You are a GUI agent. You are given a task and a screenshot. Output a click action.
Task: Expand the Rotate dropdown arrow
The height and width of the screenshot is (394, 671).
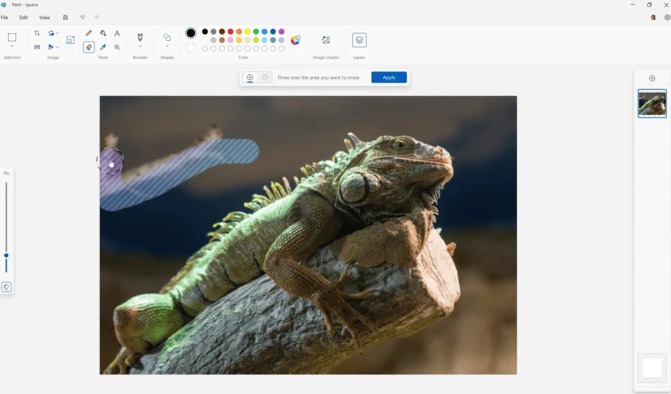pyautogui.click(x=58, y=33)
